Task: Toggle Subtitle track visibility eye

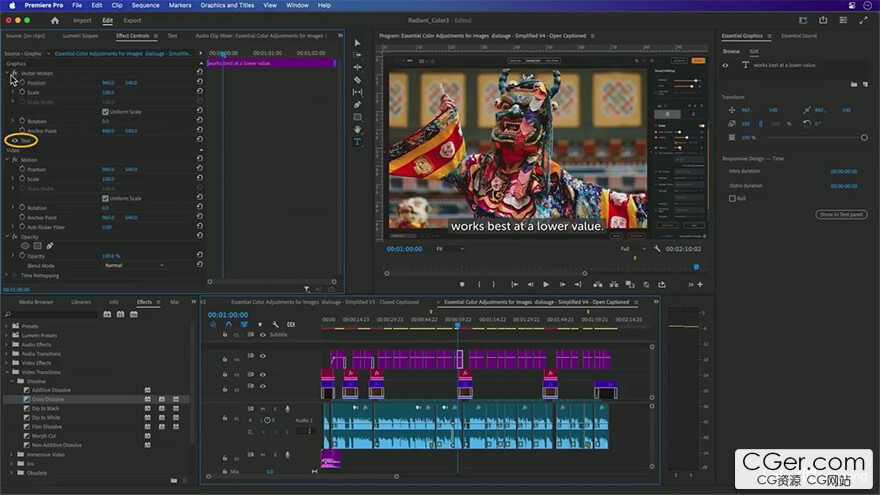Action: coord(263,334)
